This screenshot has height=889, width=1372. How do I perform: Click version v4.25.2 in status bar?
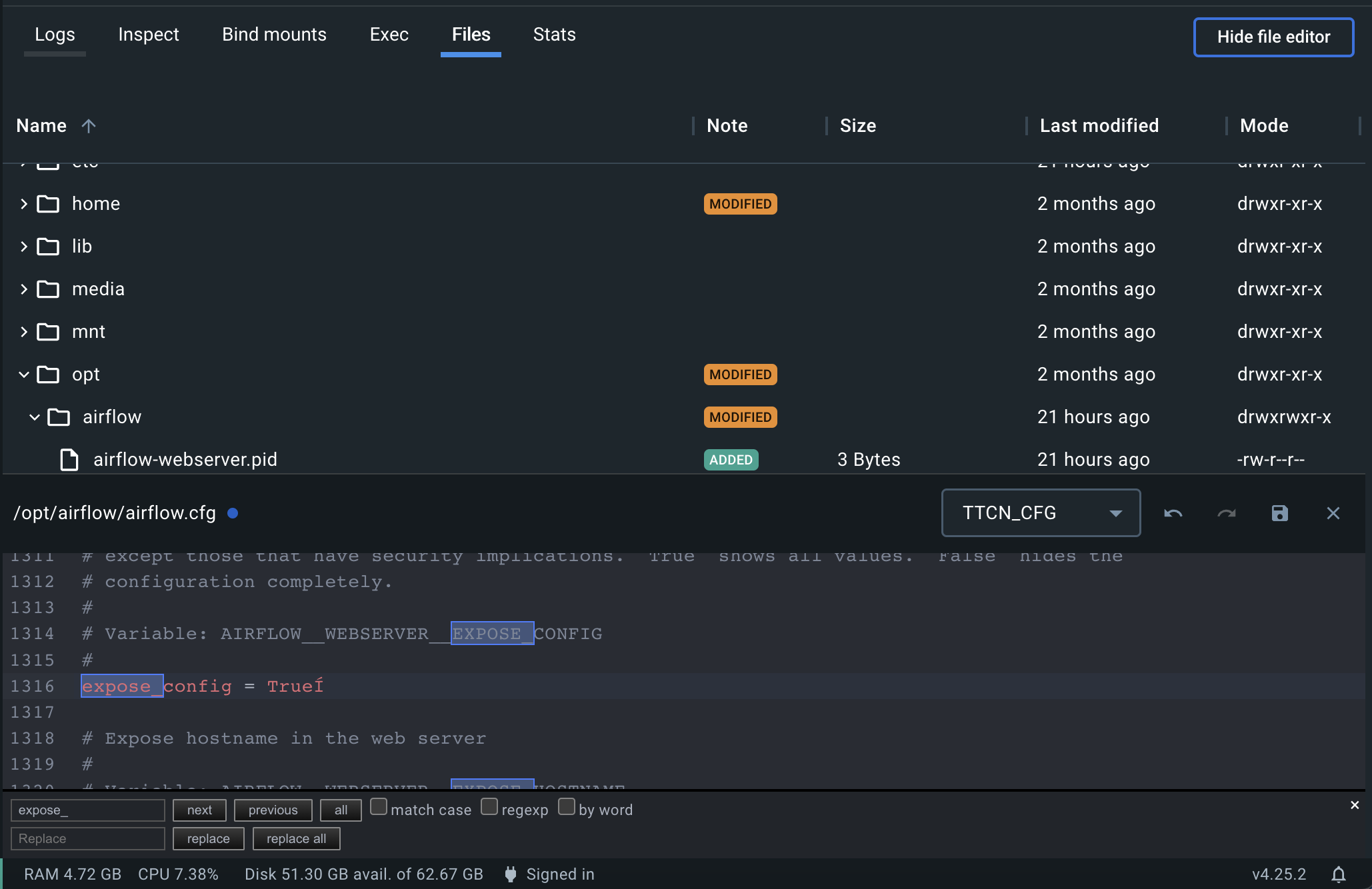coord(1279,874)
